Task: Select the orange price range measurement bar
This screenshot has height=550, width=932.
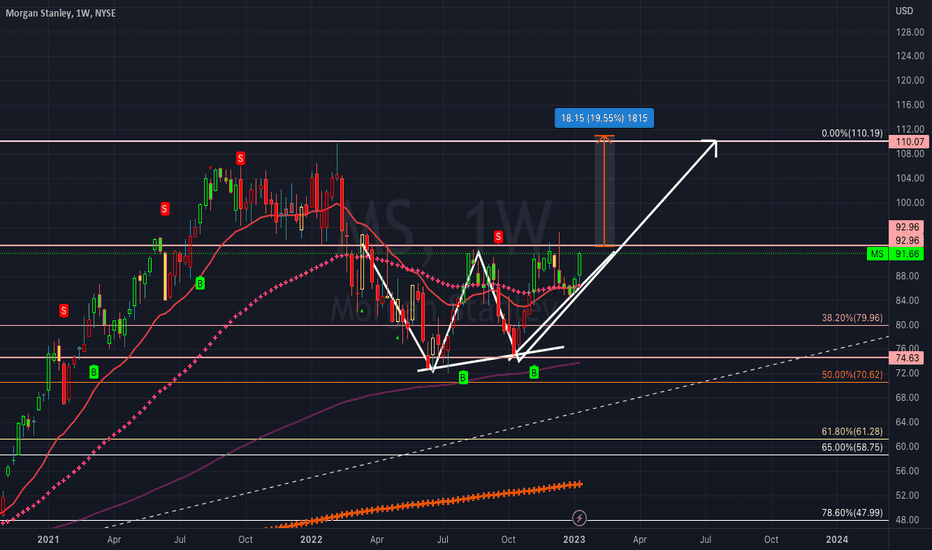Action: point(604,191)
